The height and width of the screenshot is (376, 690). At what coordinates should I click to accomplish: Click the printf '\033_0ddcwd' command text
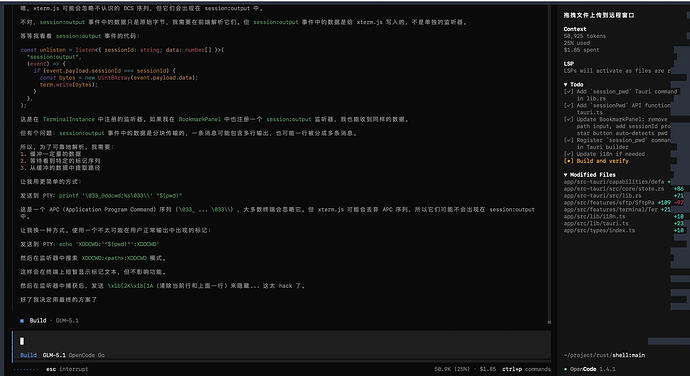[120, 195]
